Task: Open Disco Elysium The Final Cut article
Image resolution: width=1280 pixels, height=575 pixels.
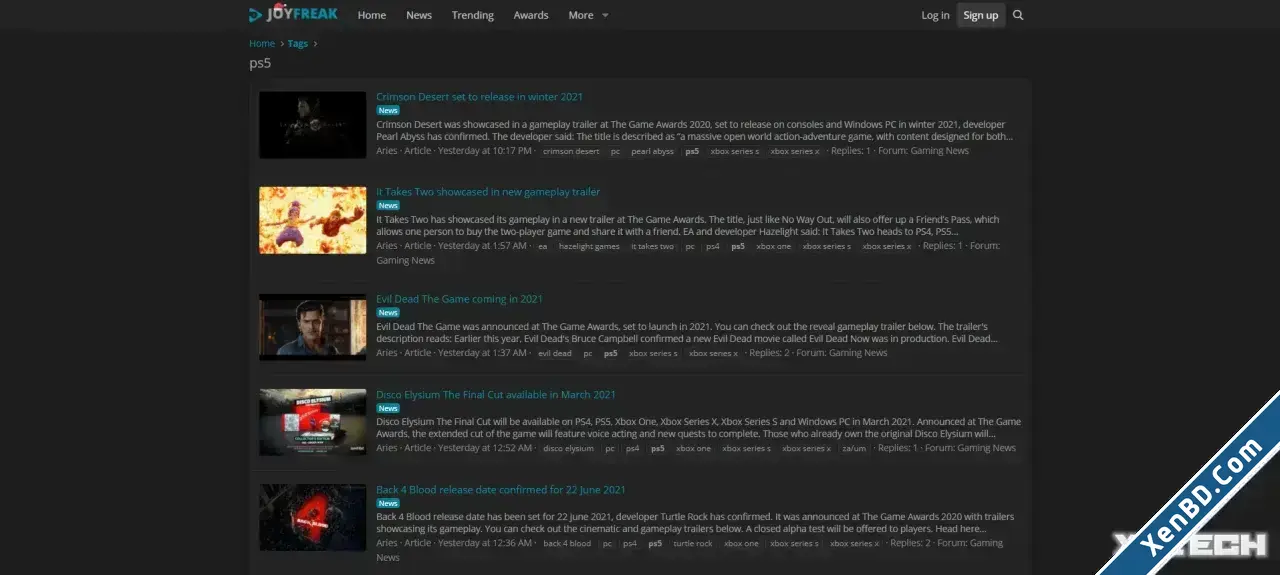Action: click(496, 395)
